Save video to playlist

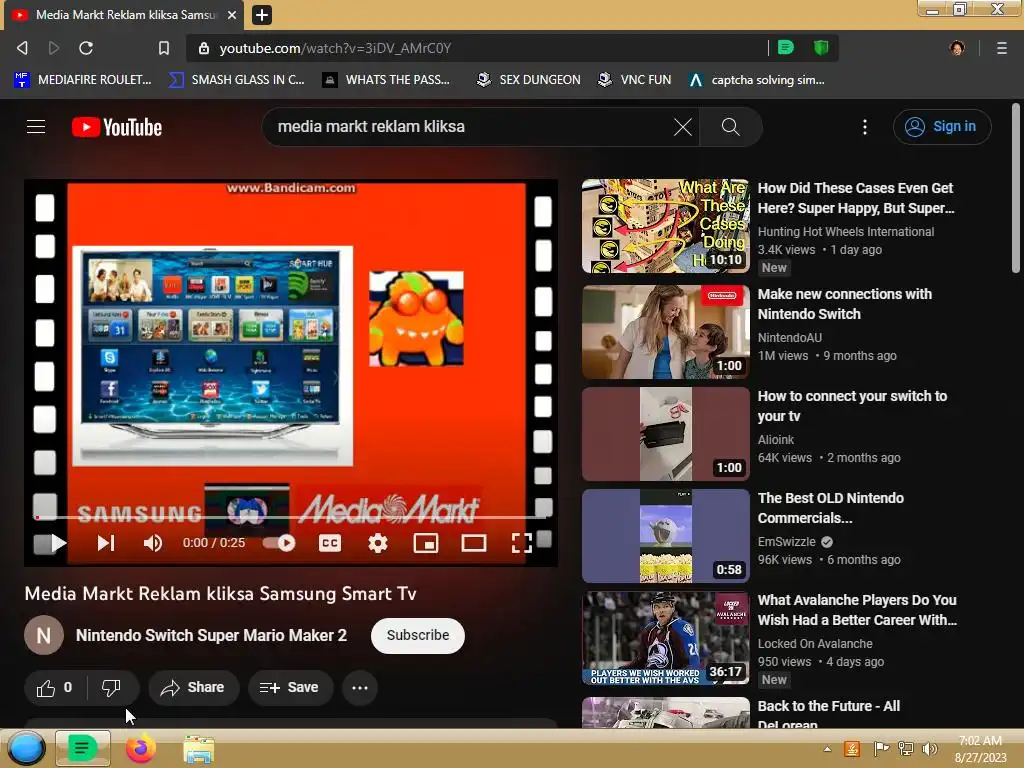(x=290, y=688)
